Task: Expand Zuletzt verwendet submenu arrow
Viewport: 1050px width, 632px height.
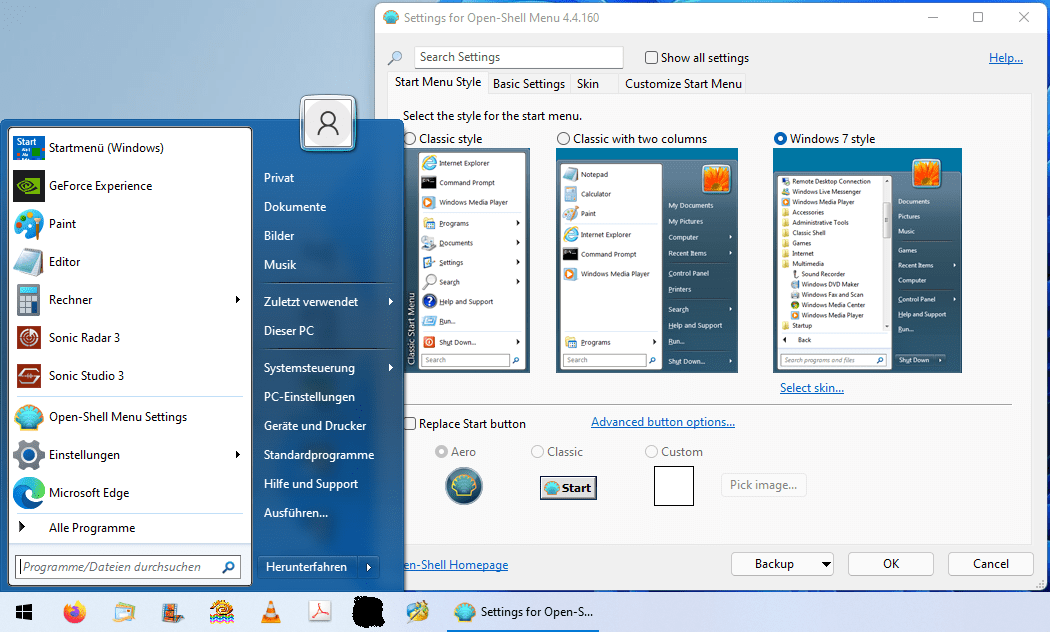Action: pos(390,302)
